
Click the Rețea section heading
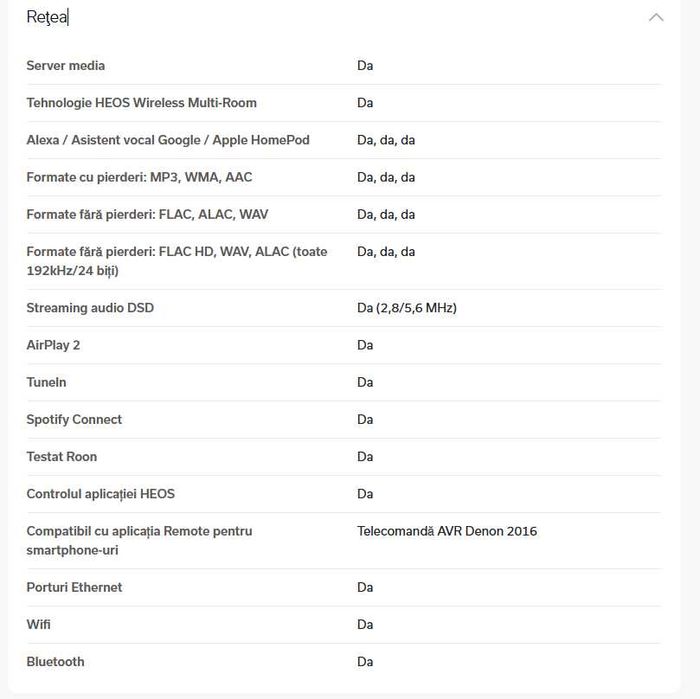[x=47, y=17]
